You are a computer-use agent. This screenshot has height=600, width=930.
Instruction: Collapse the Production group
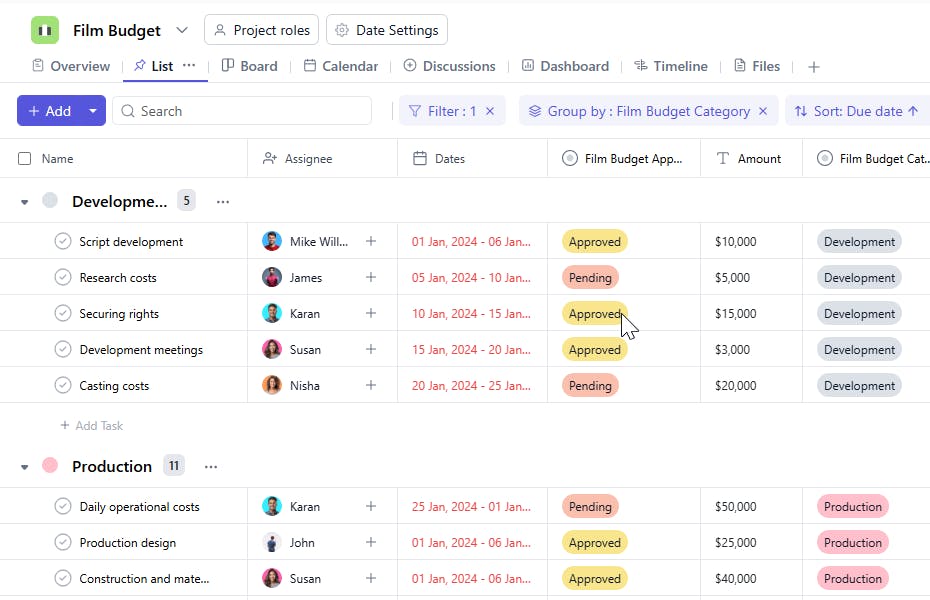click(x=25, y=467)
